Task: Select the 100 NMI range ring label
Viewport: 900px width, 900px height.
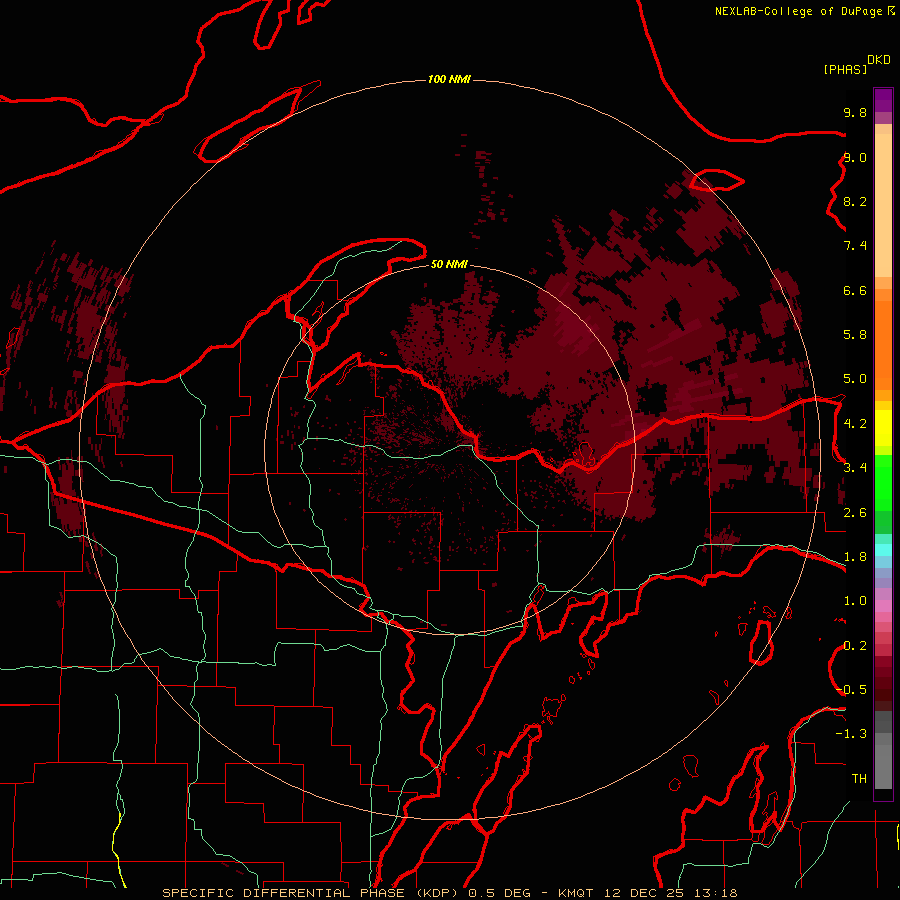Action: [449, 79]
